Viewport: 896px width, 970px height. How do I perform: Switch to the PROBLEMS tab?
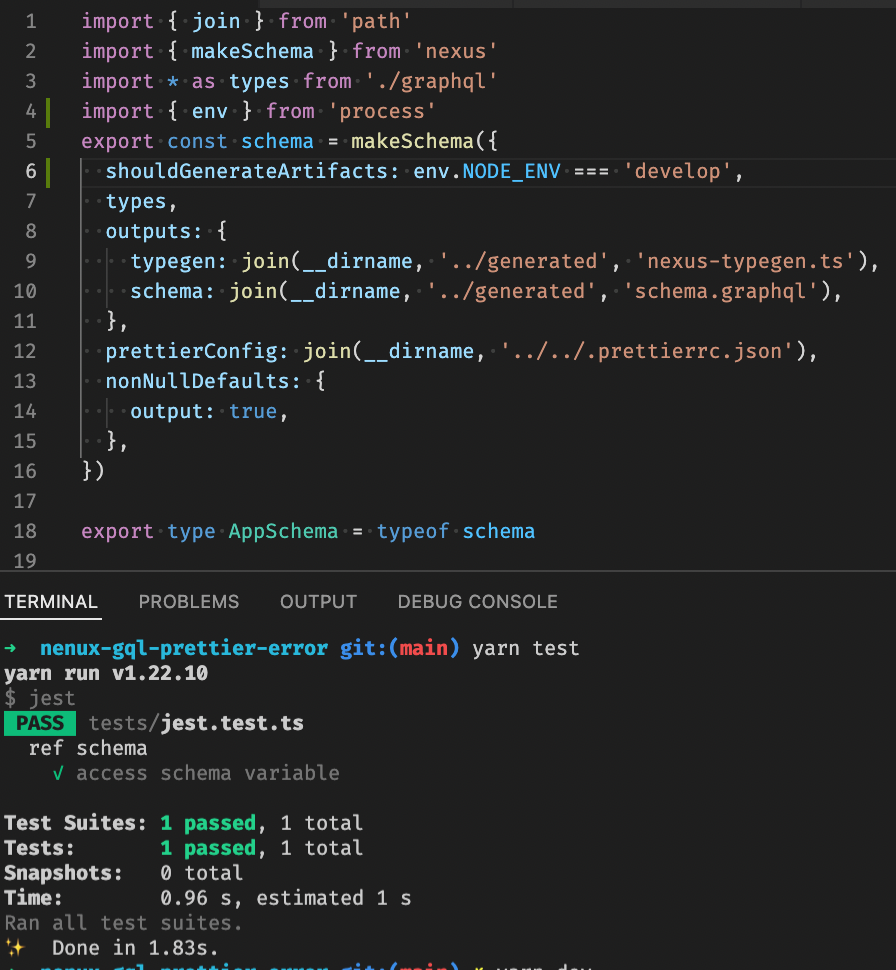click(188, 601)
